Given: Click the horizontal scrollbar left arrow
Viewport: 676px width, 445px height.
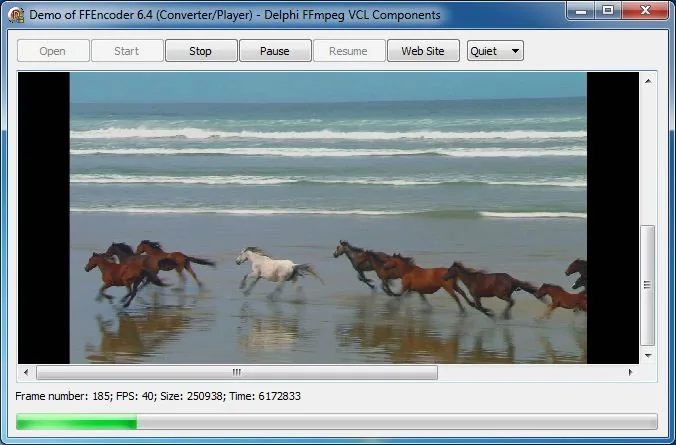Looking at the screenshot, I should coord(26,372).
